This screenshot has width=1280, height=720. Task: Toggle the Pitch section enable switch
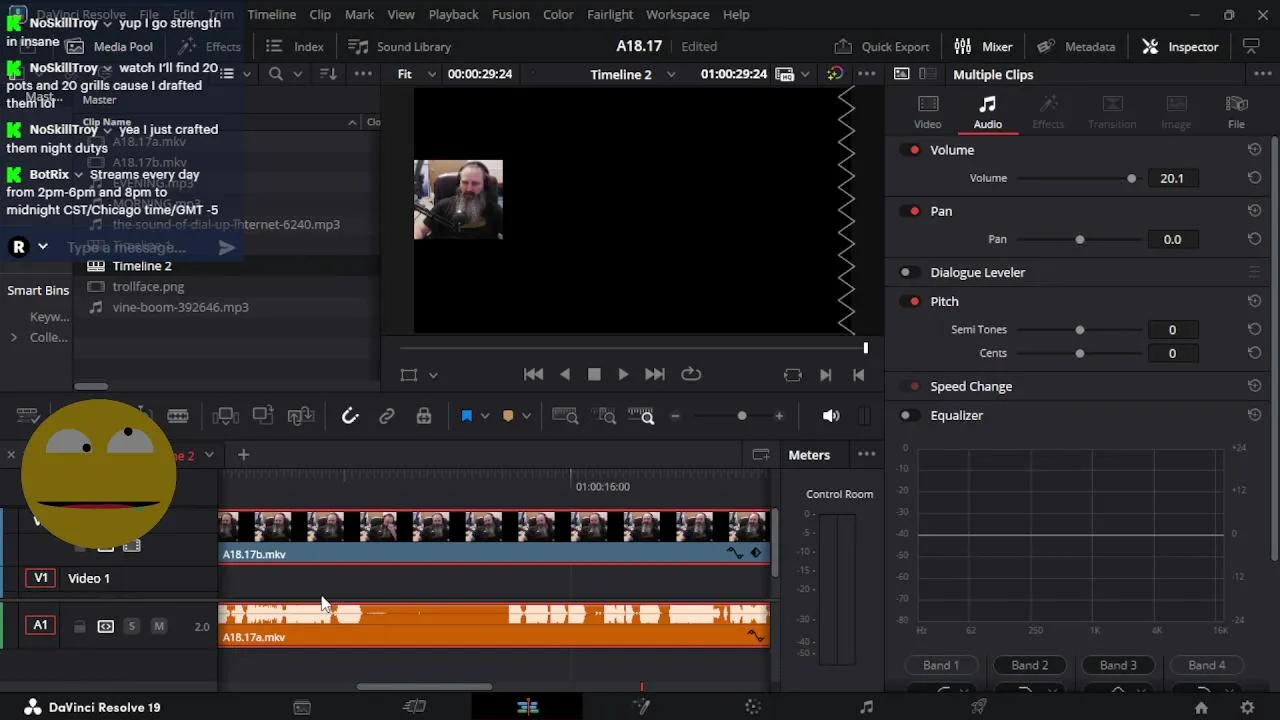point(911,301)
